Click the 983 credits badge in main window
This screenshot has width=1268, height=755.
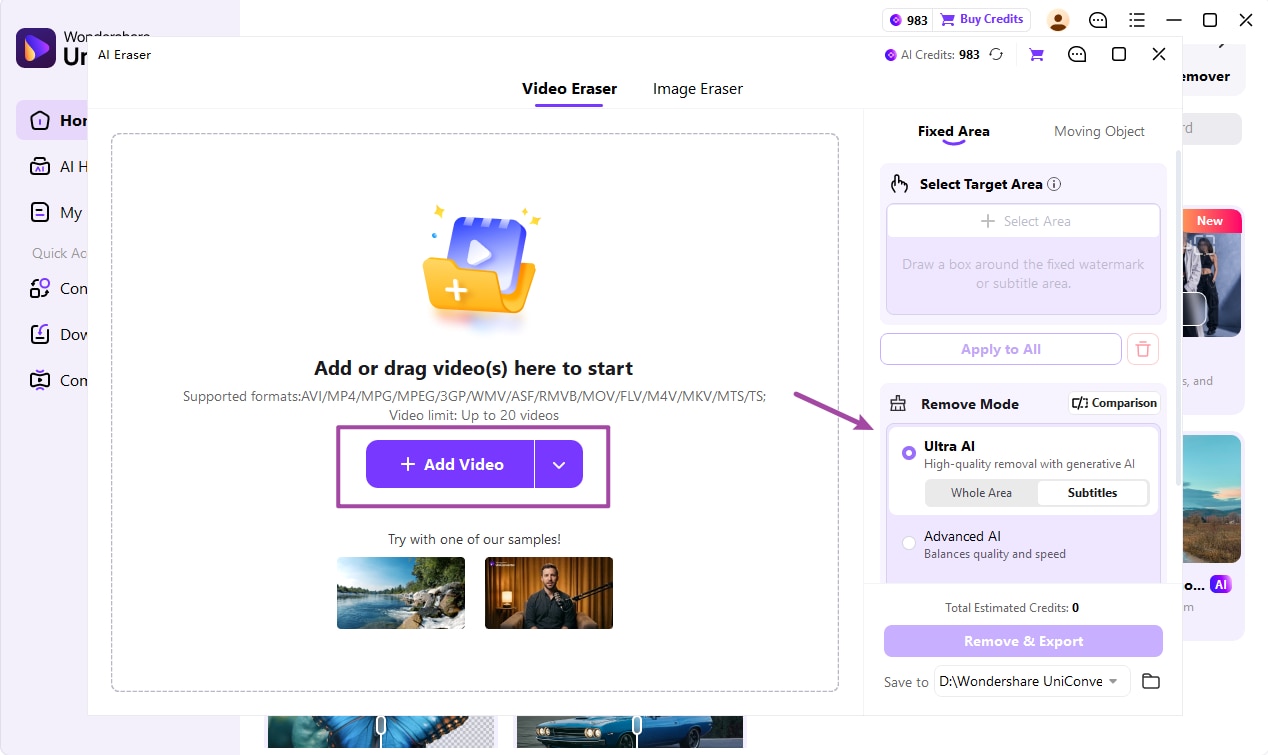(908, 20)
